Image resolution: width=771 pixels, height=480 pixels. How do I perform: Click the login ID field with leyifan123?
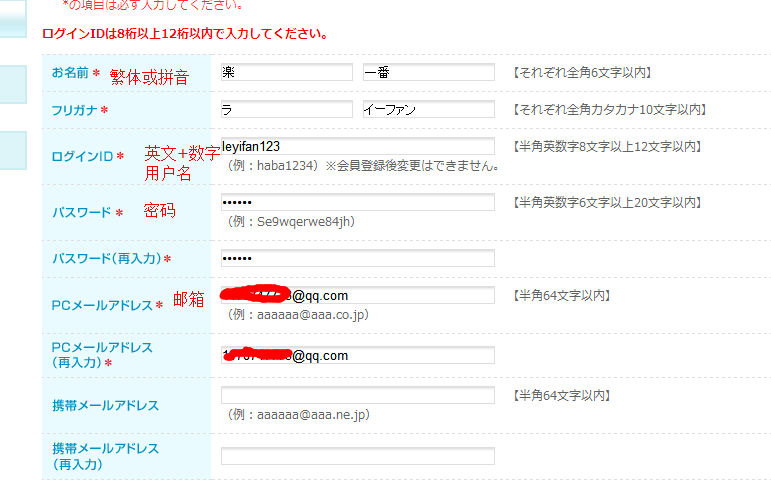pos(357,146)
